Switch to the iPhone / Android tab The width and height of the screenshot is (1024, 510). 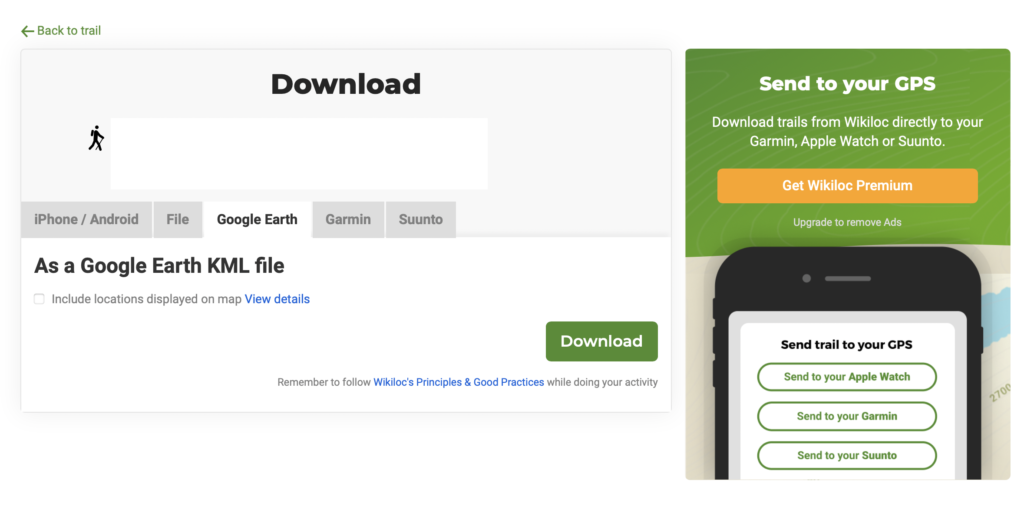click(x=86, y=219)
